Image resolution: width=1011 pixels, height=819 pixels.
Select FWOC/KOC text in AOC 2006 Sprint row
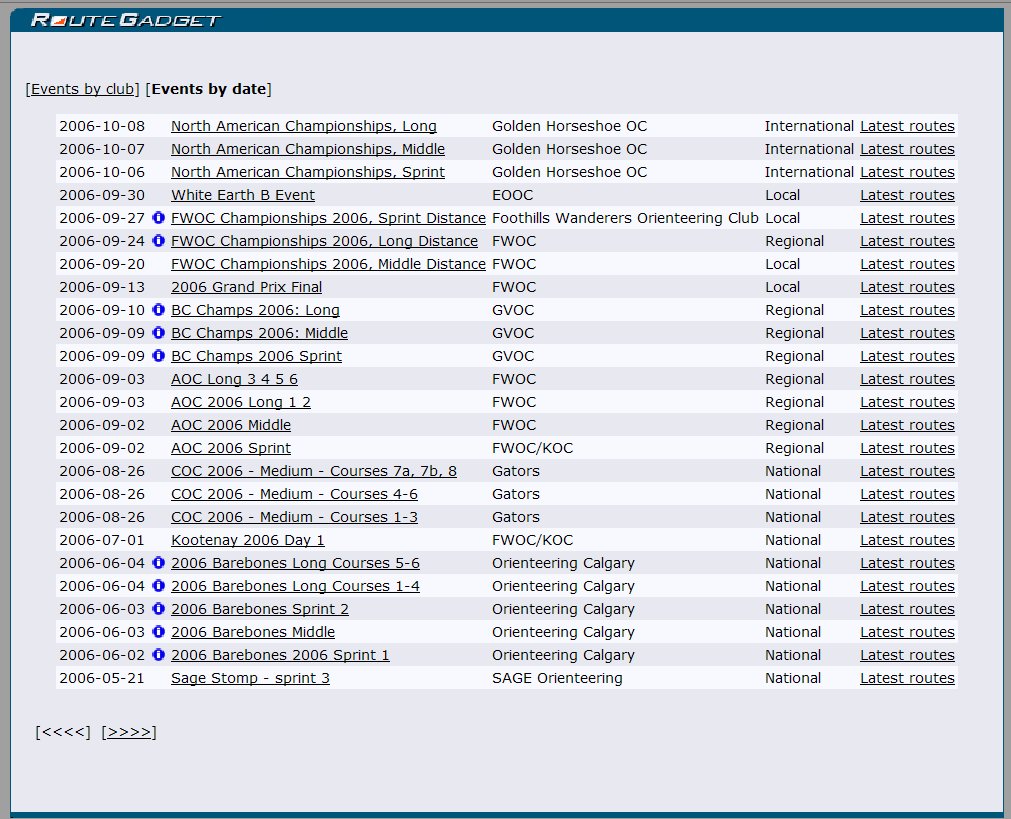pos(533,448)
